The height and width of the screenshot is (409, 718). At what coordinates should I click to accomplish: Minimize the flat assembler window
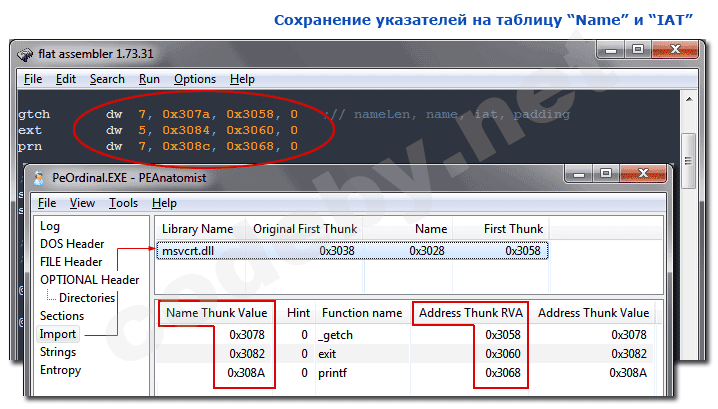[610, 50]
